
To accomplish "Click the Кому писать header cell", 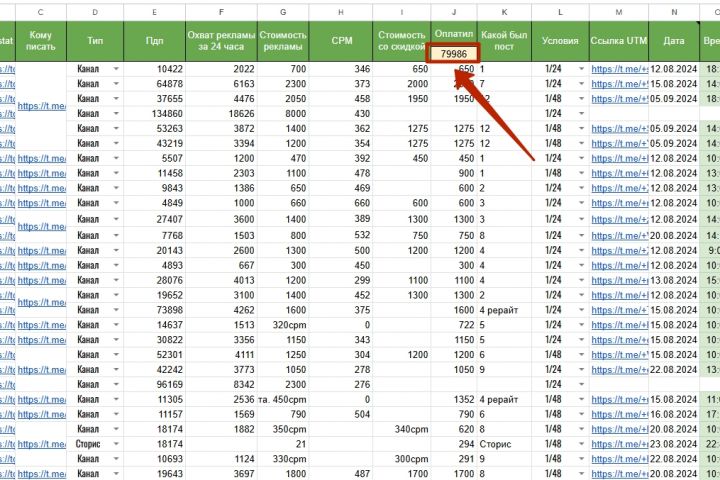I will pos(41,41).
